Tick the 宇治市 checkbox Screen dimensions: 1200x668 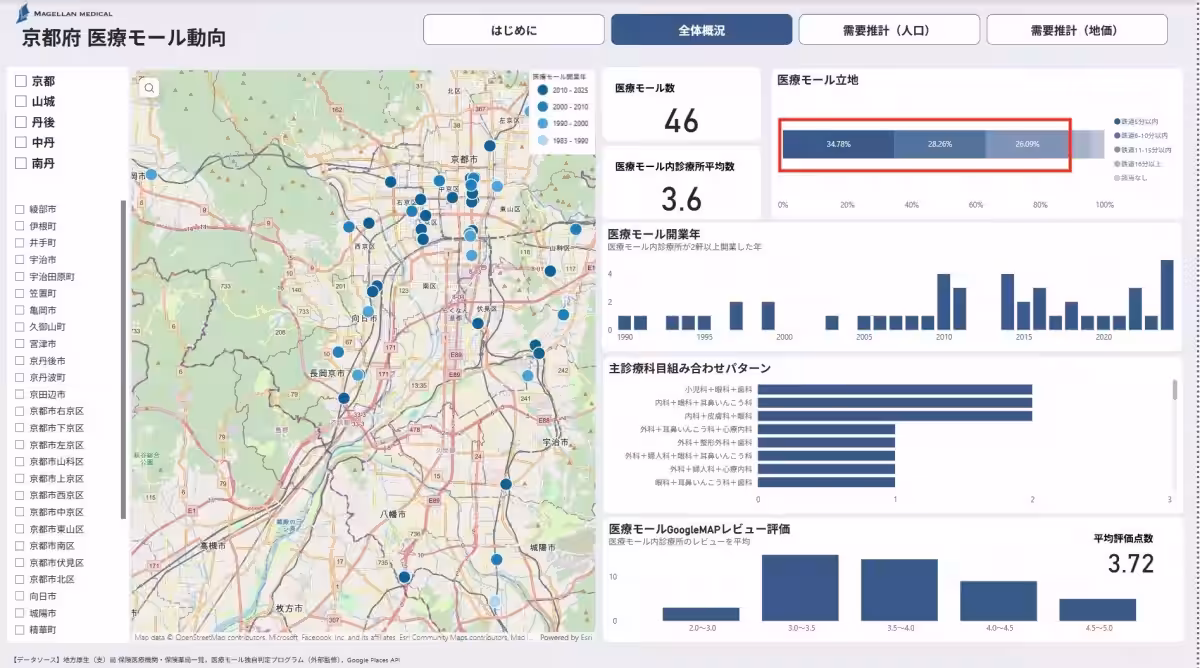[x=20, y=260]
